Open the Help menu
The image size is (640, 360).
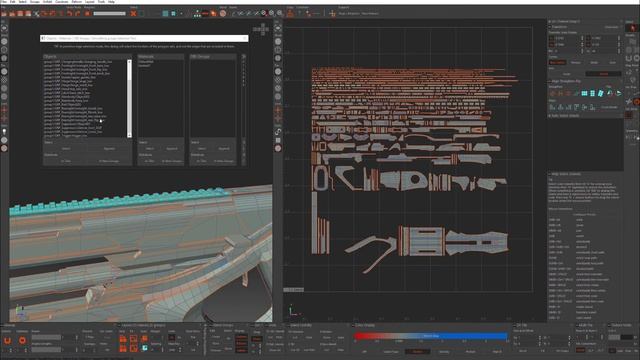point(111,2)
